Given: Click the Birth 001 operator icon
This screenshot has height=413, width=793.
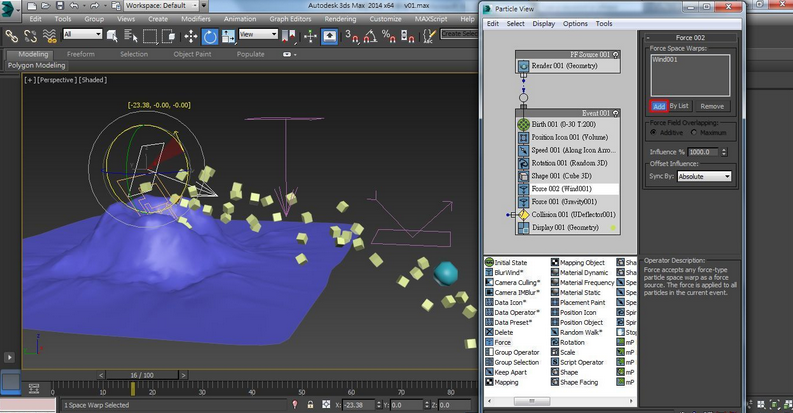Looking at the screenshot, I should pos(523,124).
